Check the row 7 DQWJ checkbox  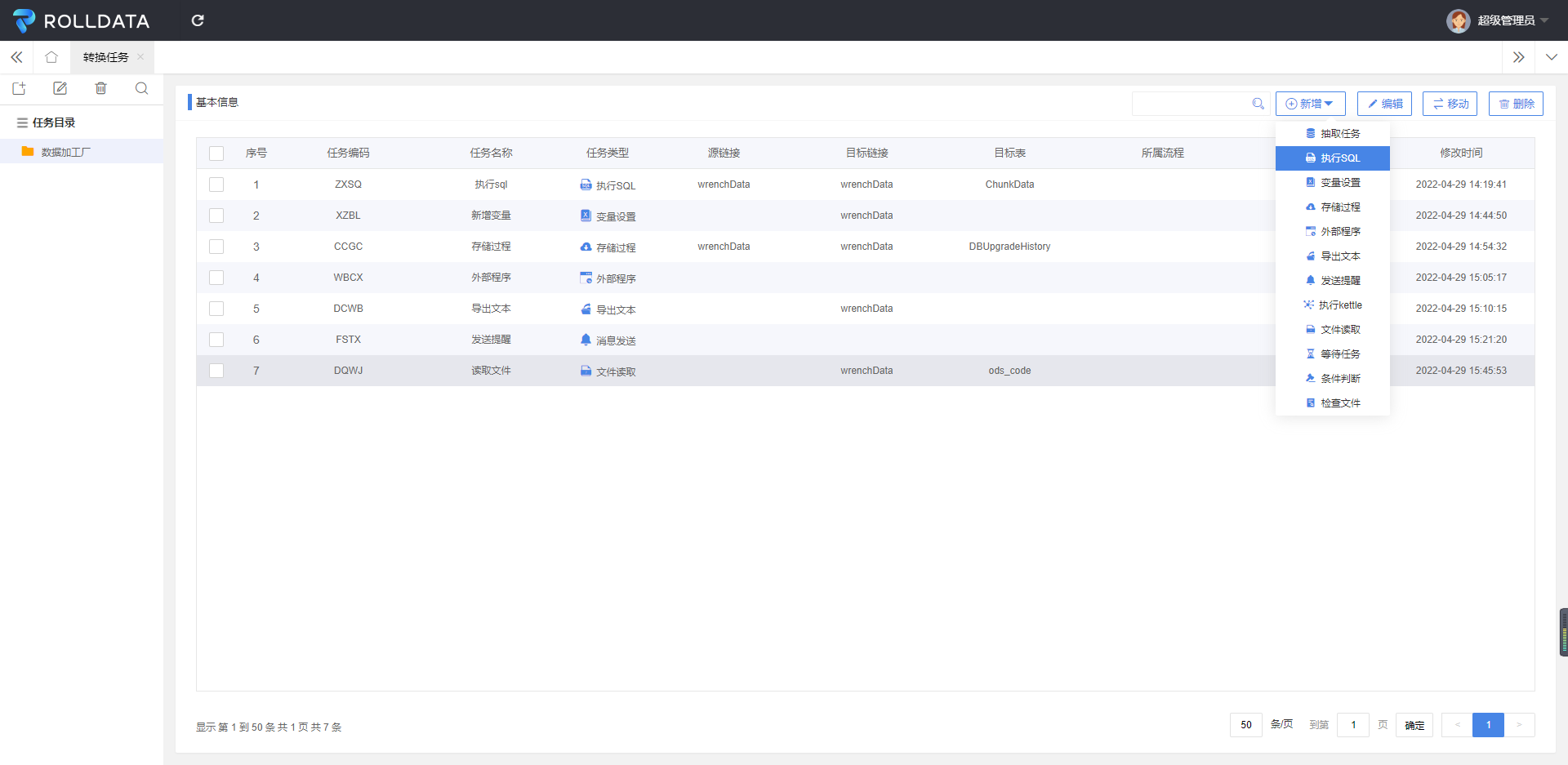216,371
